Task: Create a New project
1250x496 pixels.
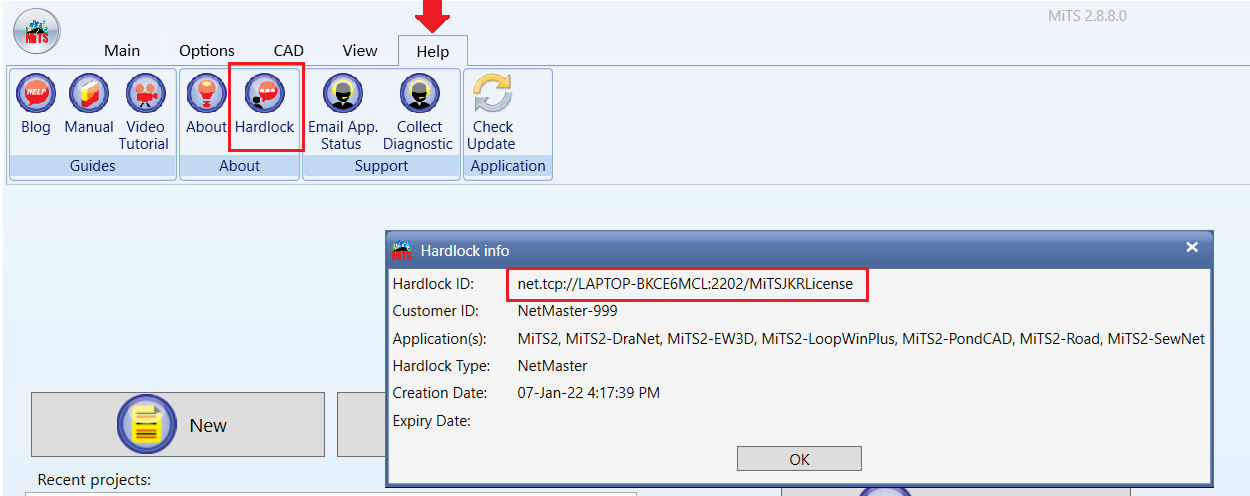Action: [178, 425]
